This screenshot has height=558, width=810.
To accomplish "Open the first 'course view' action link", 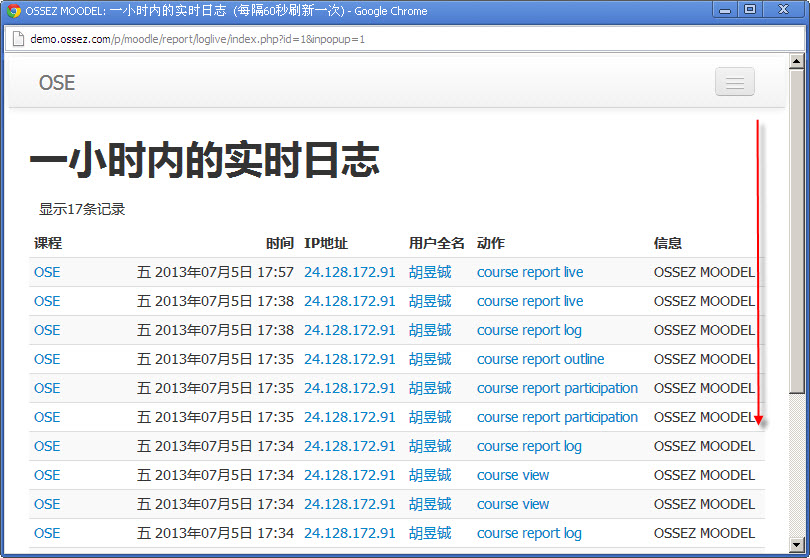I will pos(513,475).
